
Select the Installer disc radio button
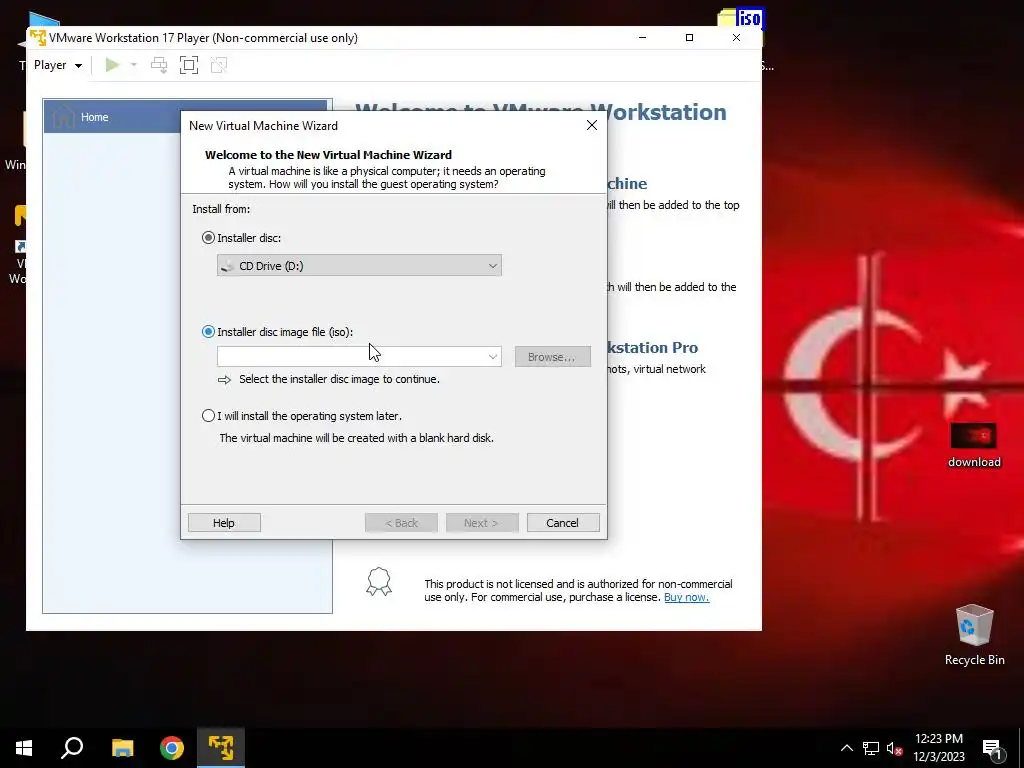(x=208, y=238)
